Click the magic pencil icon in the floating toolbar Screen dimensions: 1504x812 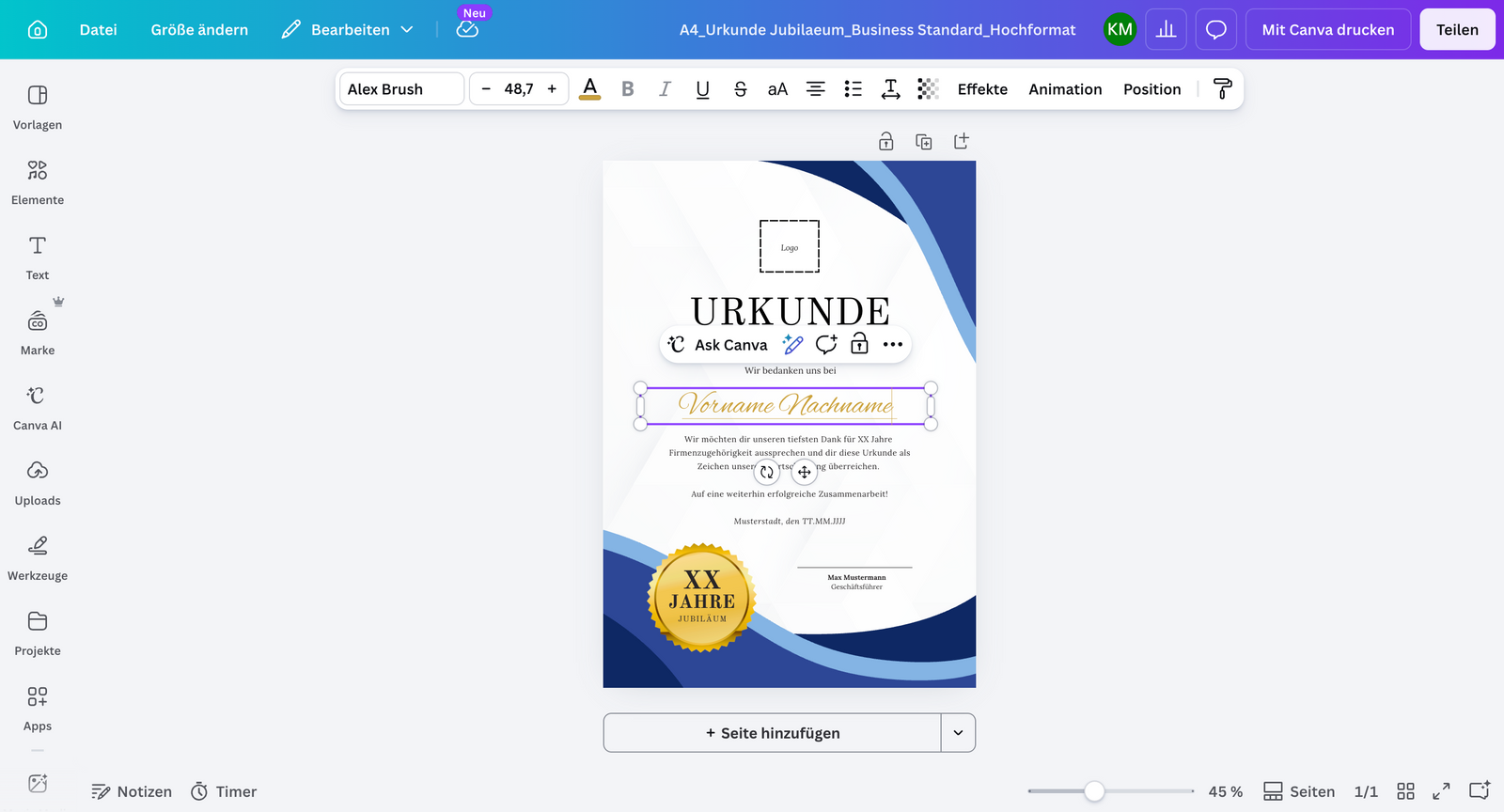point(793,345)
